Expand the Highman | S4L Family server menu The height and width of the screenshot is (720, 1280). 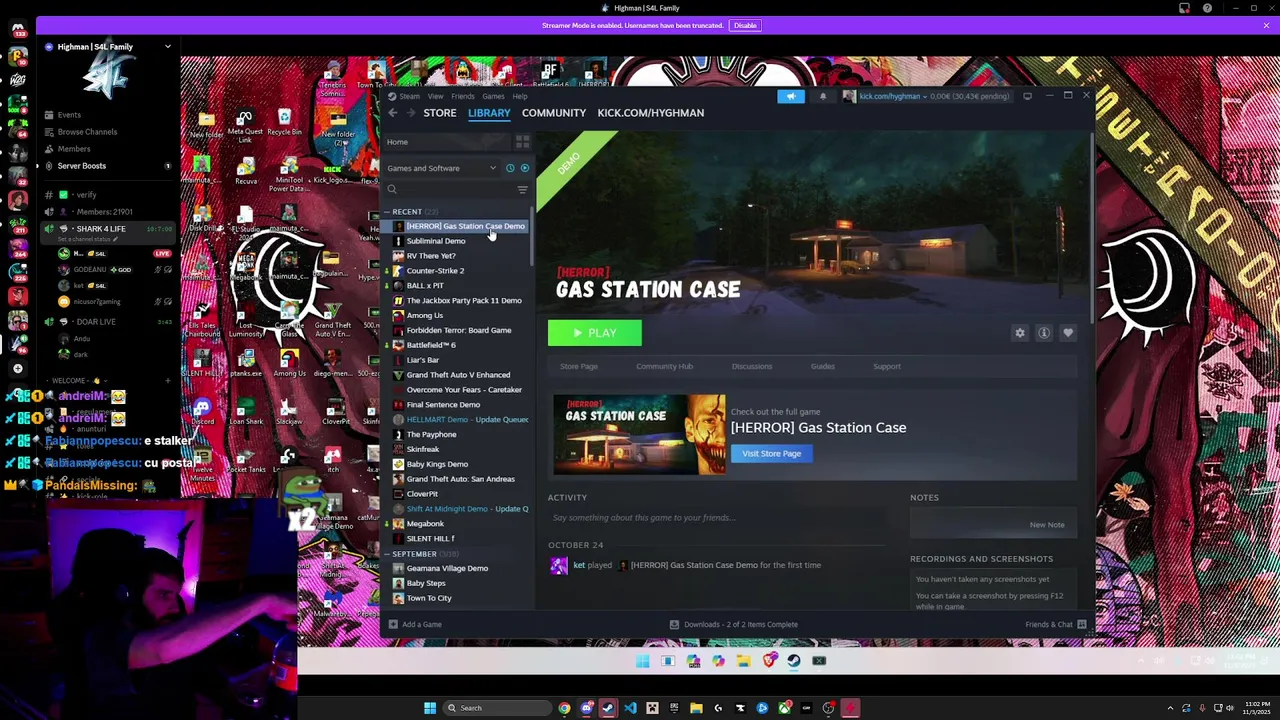(167, 47)
